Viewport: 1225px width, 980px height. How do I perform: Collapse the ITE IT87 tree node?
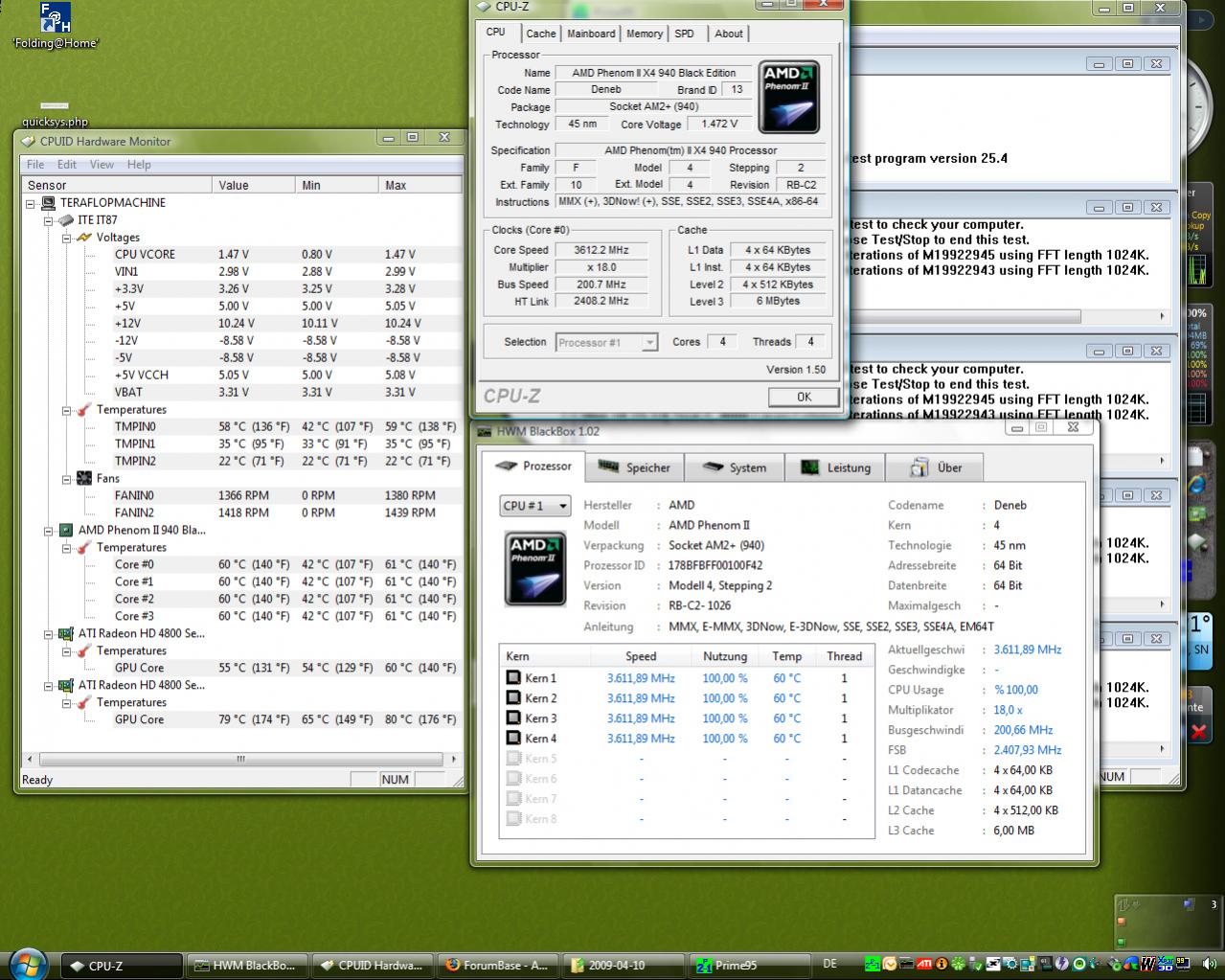[x=49, y=220]
